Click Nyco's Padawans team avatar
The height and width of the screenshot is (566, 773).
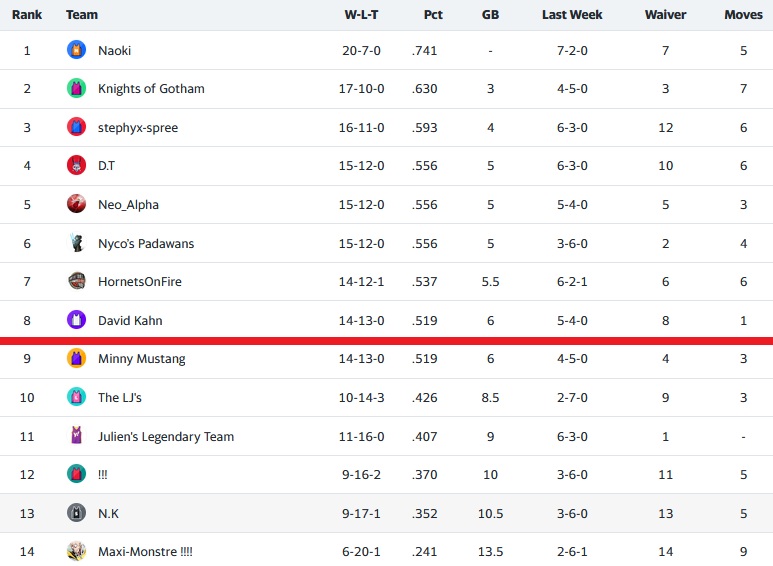76,243
